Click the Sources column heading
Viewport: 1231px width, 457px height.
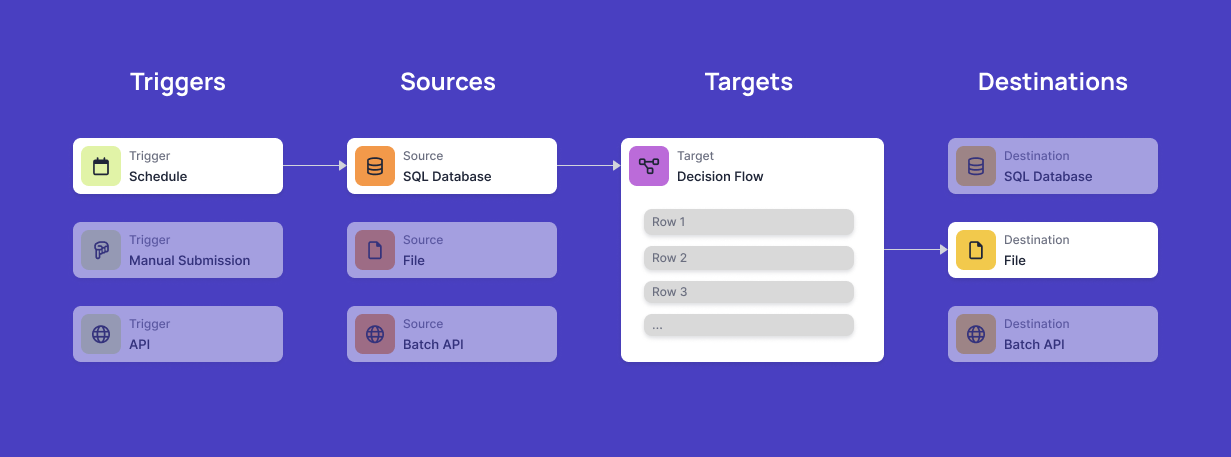tap(448, 82)
